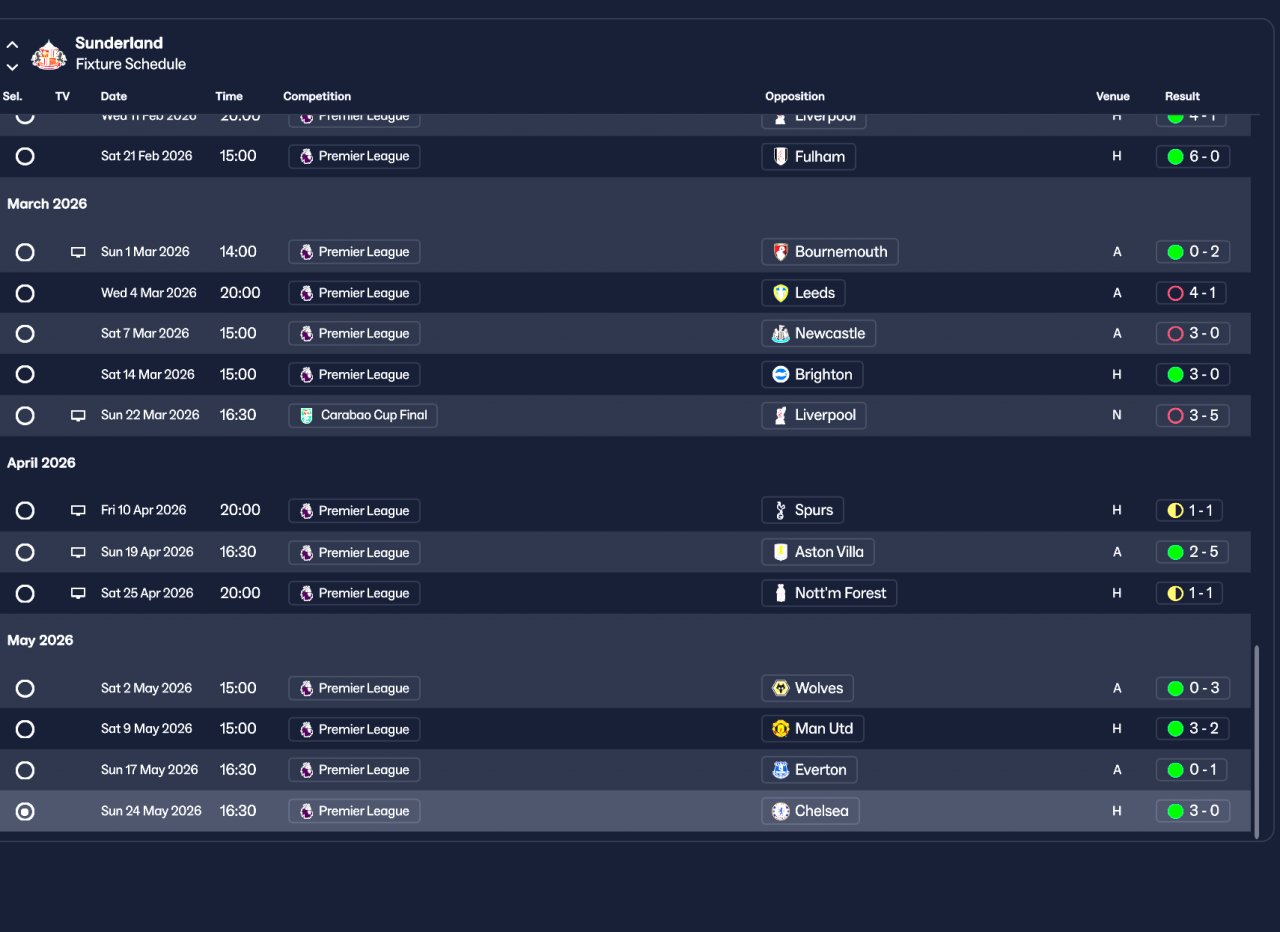Open the 3 - 0 result against Chelsea

(1193, 811)
